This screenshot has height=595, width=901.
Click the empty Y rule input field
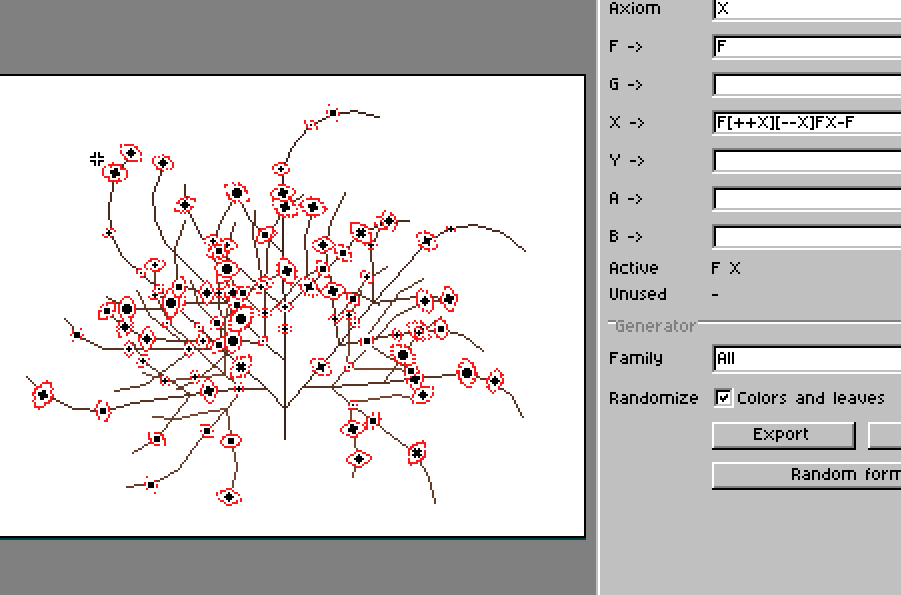[x=807, y=160]
